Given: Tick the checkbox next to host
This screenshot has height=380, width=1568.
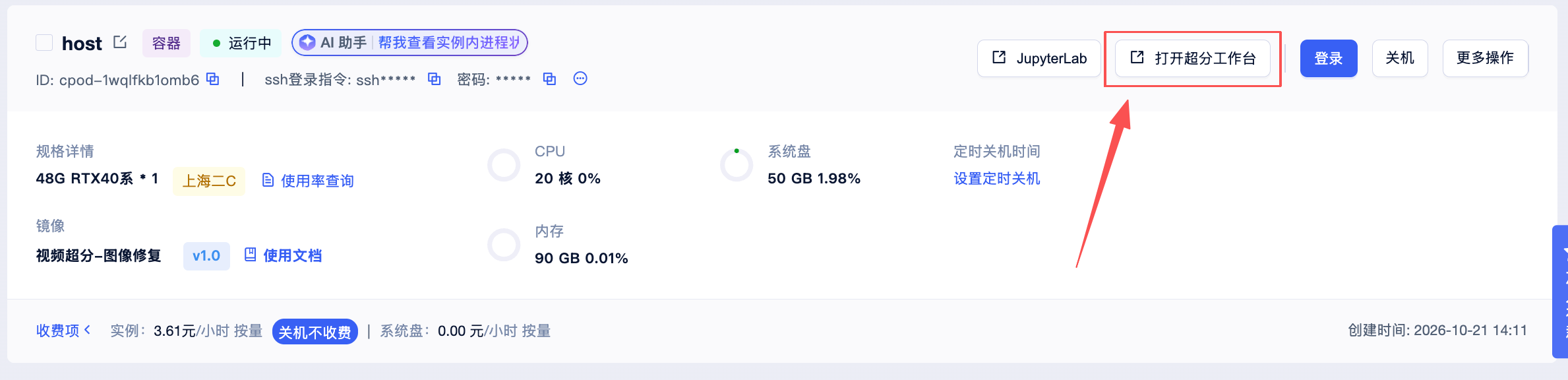Looking at the screenshot, I should click(44, 43).
